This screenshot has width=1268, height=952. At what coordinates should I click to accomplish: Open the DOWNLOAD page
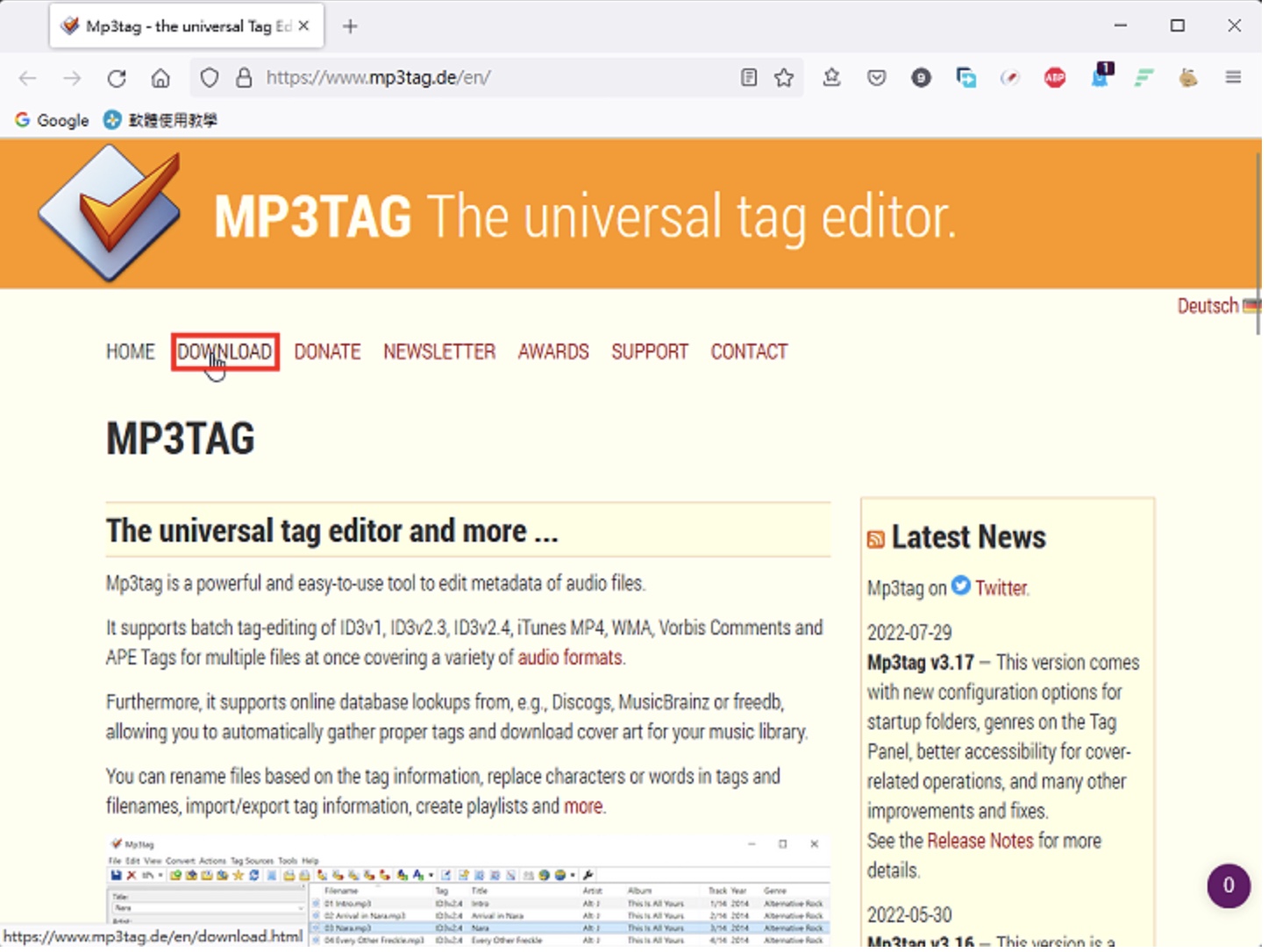tap(226, 353)
